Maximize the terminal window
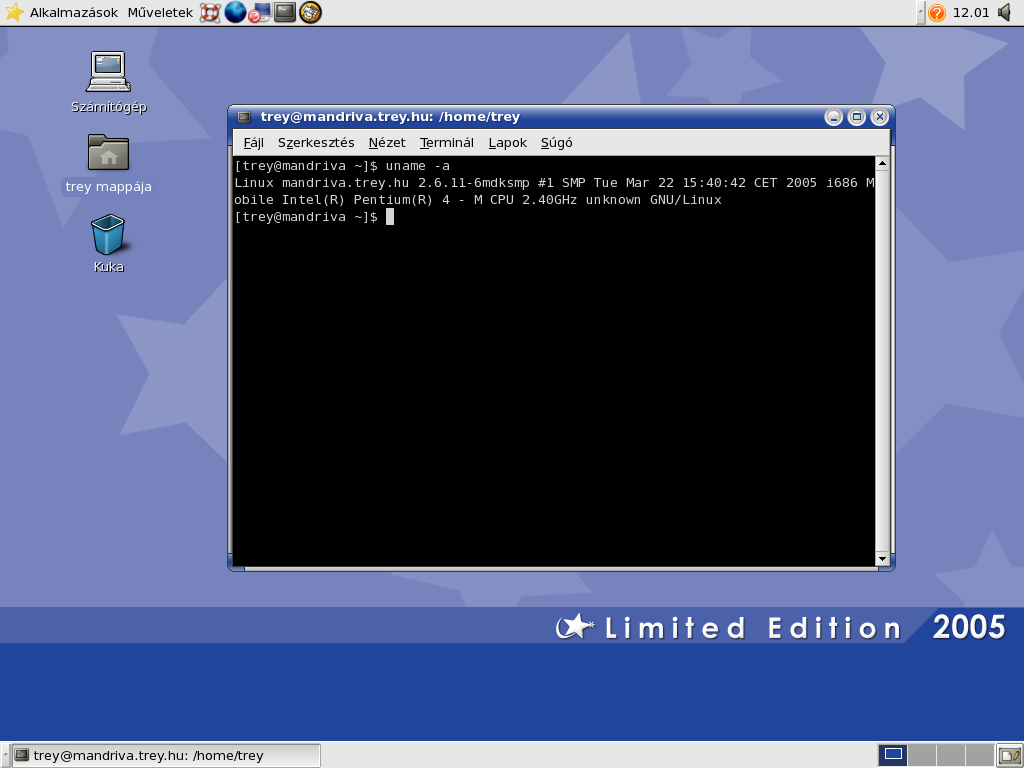 (856, 117)
